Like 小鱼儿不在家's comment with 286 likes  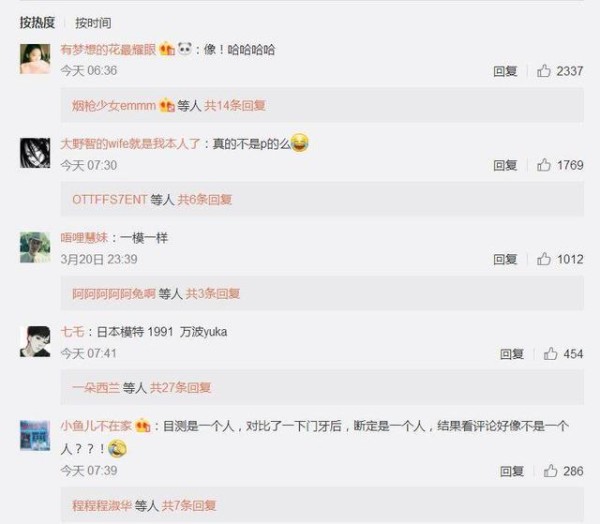pos(550,471)
